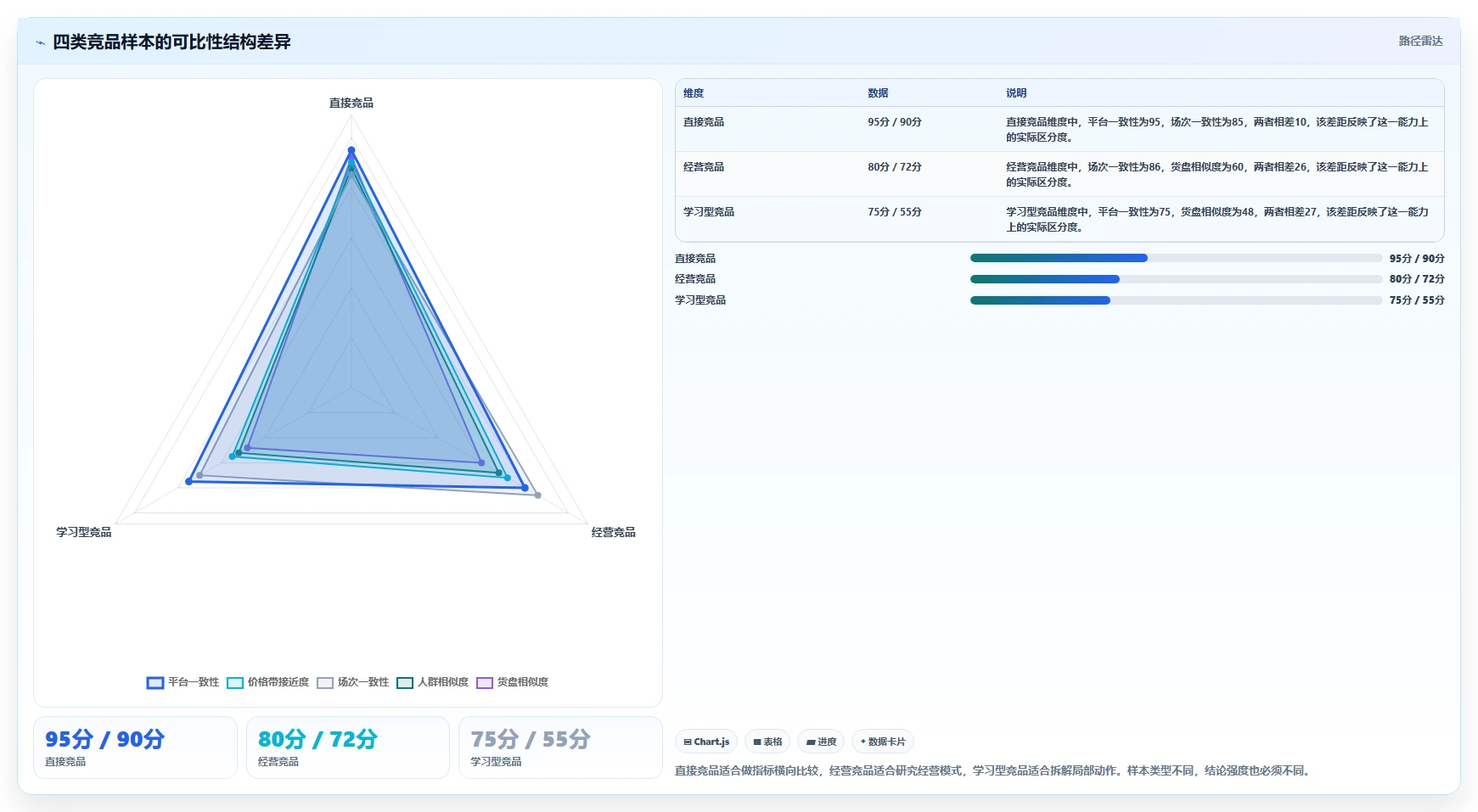Click 80分 / 72分 value beside progress bar
1478x812 pixels.
pos(1417,279)
